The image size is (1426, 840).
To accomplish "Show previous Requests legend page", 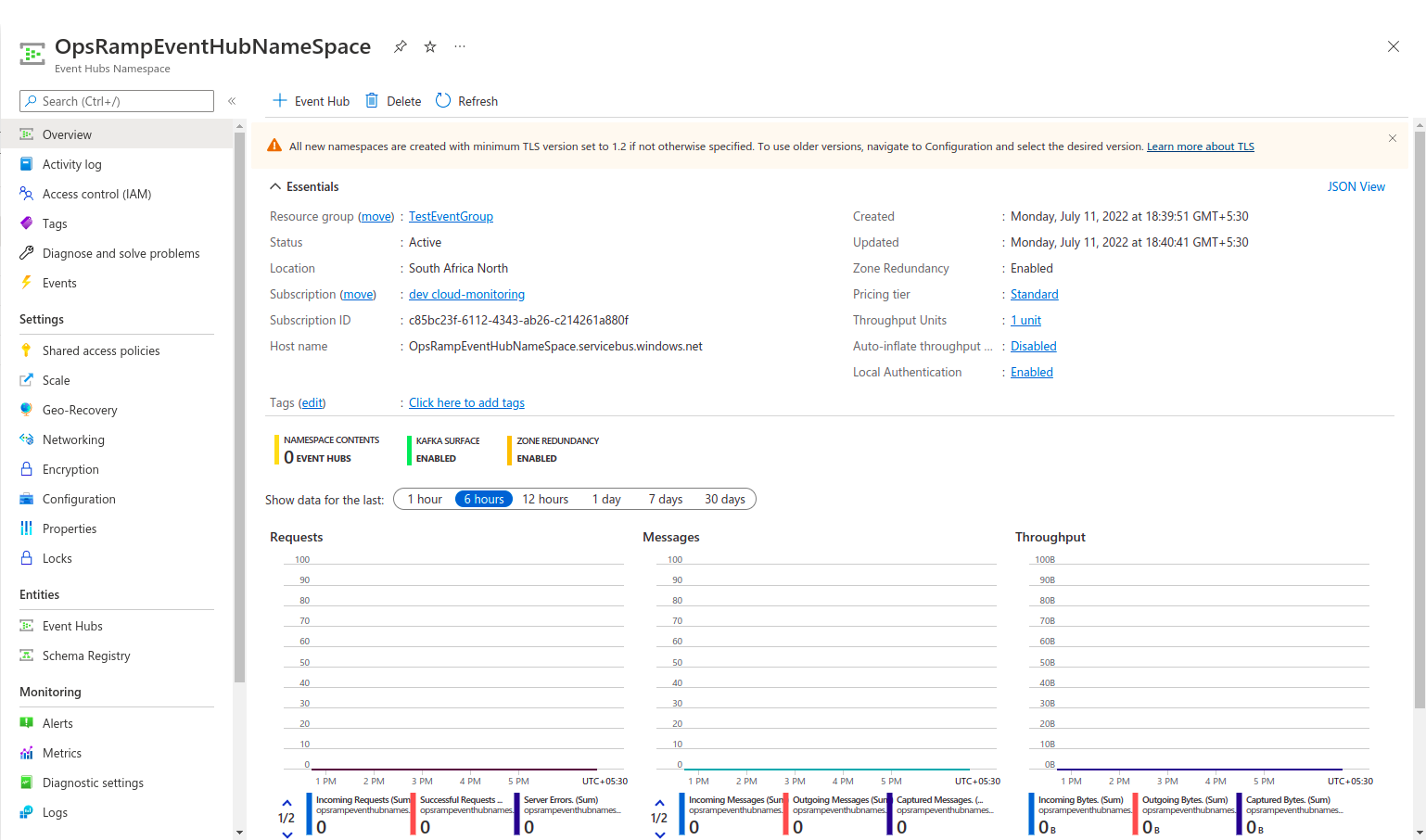I will click(286, 803).
